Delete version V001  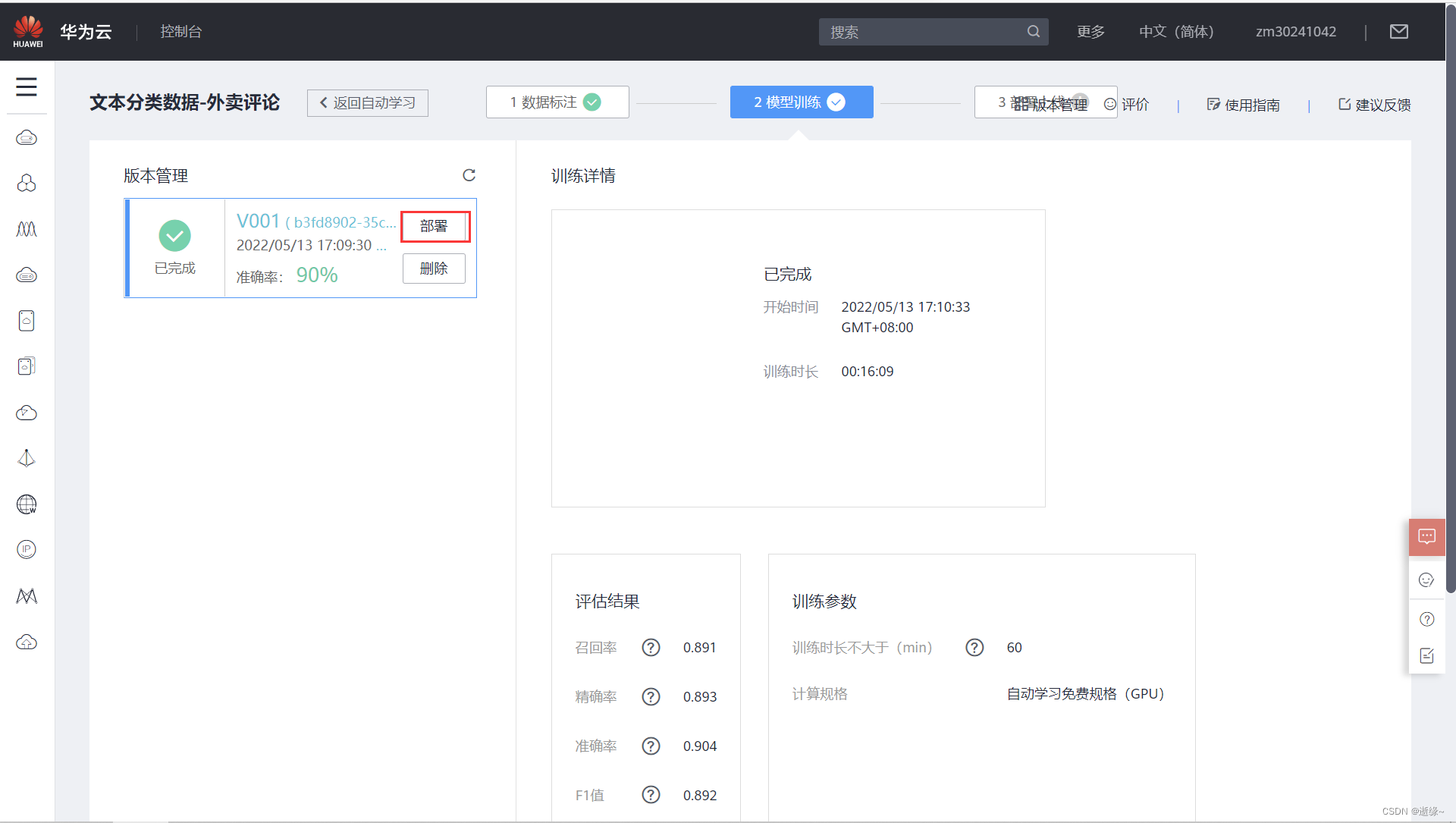point(434,269)
